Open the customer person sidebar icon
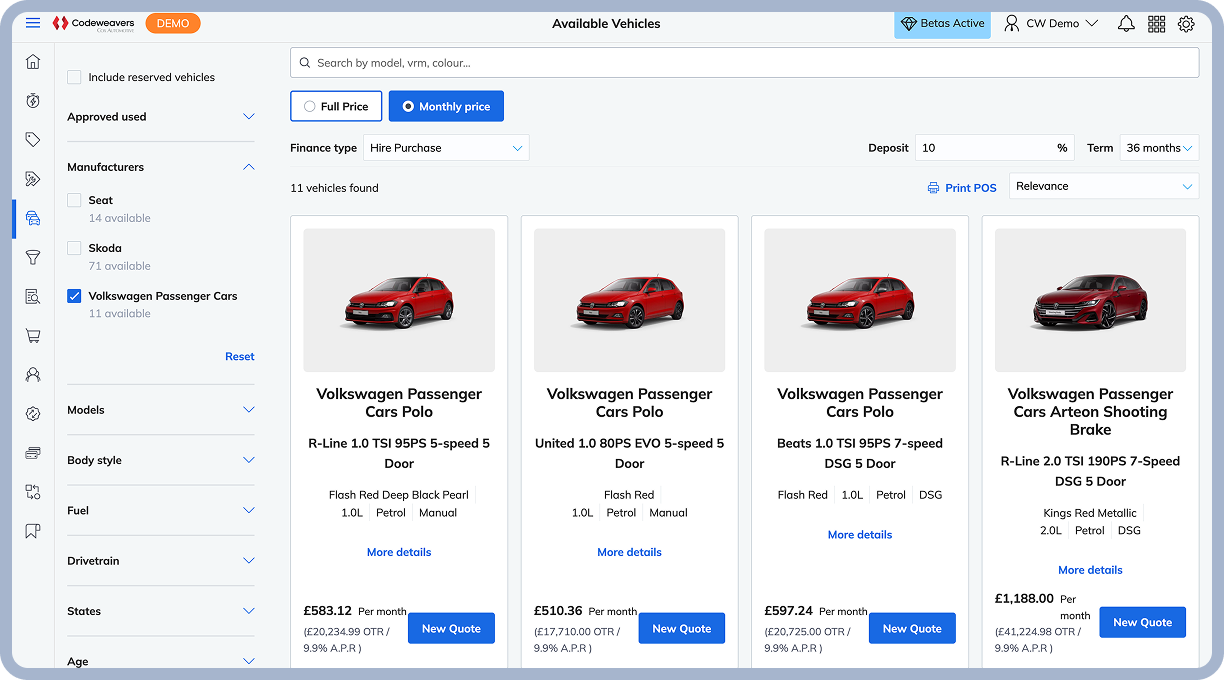 33,375
